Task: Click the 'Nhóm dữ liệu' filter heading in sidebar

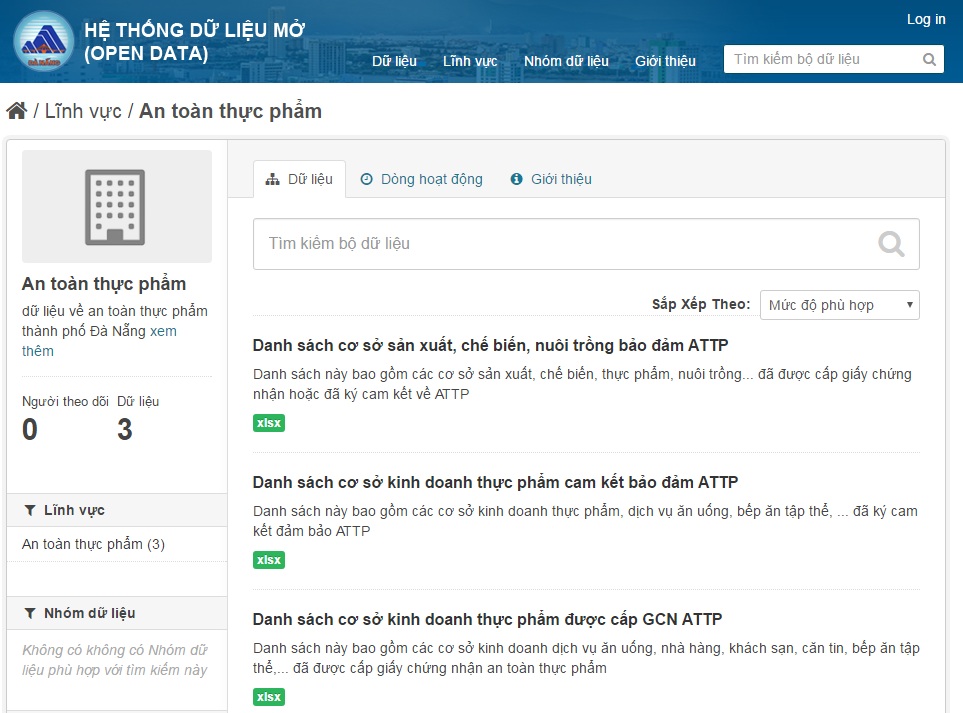Action: pos(90,614)
